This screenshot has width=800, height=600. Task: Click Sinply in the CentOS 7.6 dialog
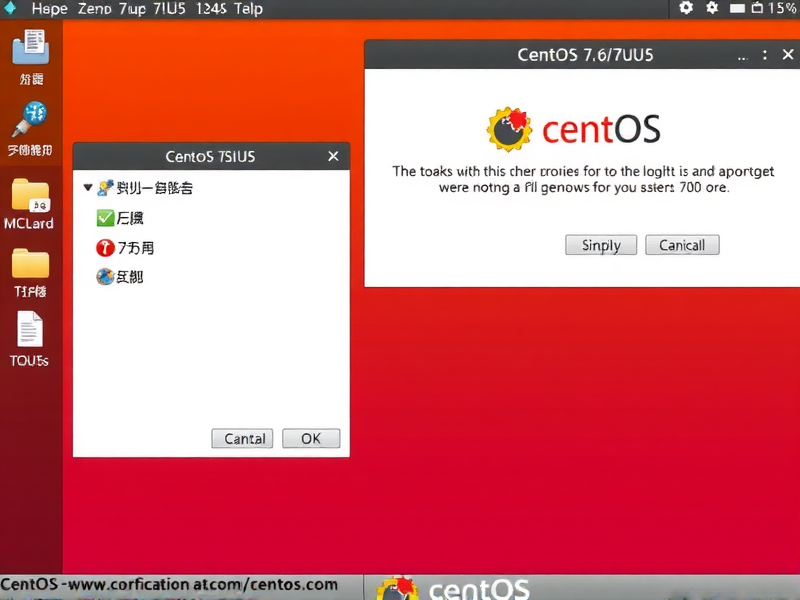click(x=600, y=245)
